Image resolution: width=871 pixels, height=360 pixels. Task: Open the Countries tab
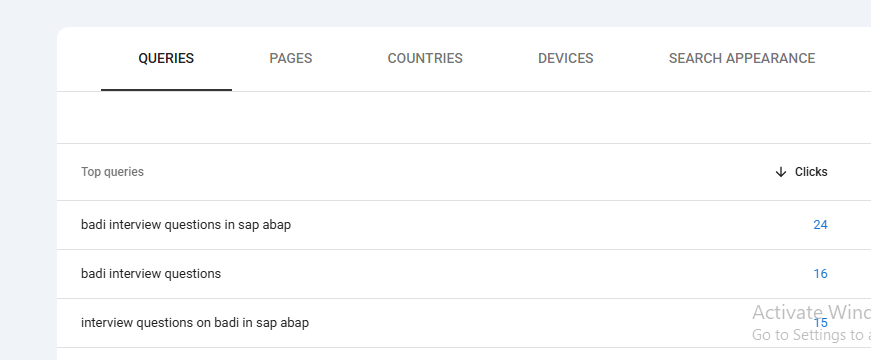[425, 58]
